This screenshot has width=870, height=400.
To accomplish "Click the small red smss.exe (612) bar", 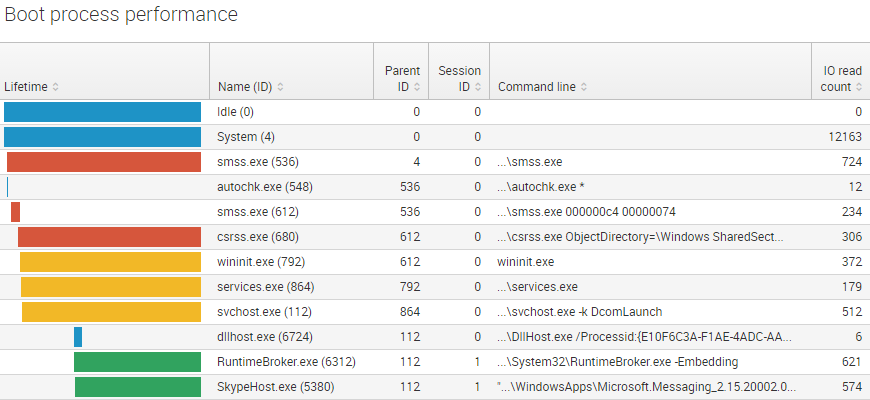I will click(x=16, y=212).
